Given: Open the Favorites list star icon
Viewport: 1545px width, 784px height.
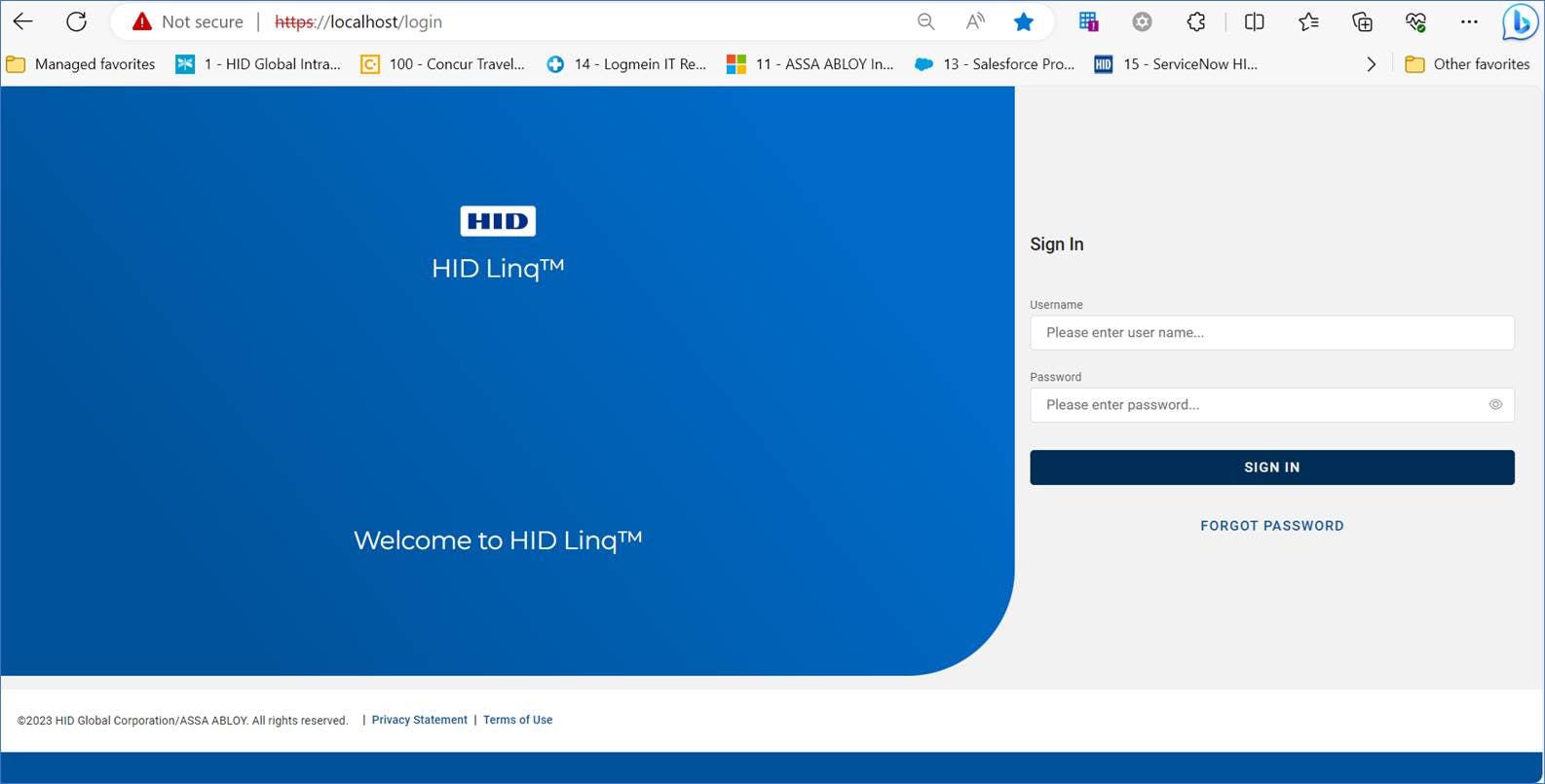Looking at the screenshot, I should [x=1308, y=21].
